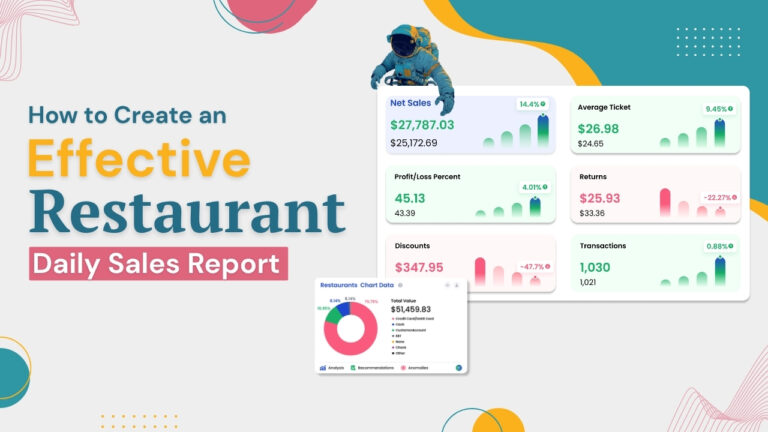The width and height of the screenshot is (768, 432).
Task: Click the tallest bar in Average Ticket chart
Action: (720, 133)
